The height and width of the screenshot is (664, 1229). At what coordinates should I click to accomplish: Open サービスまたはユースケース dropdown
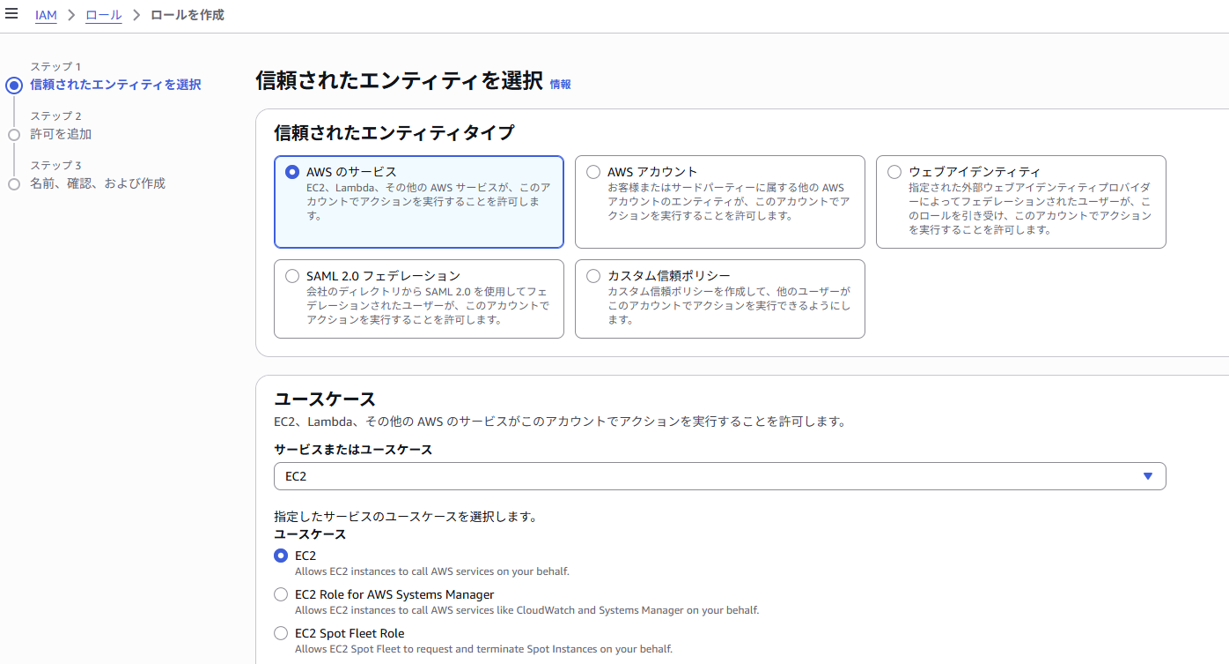[x=719, y=476]
